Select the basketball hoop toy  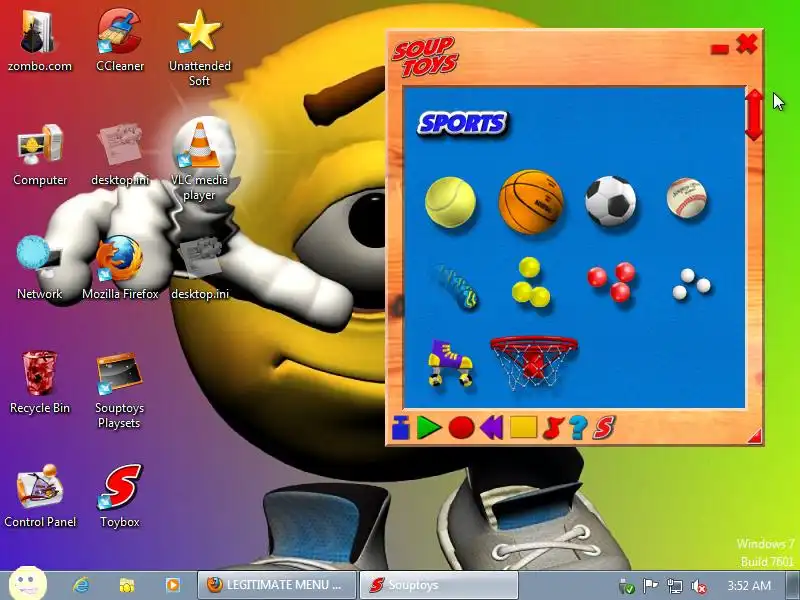coord(534,362)
